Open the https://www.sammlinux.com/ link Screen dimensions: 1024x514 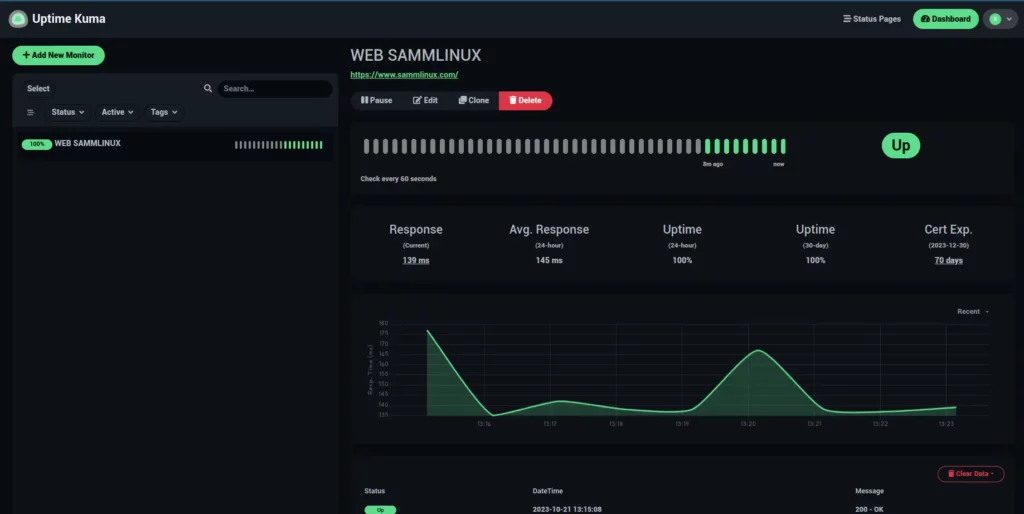coord(404,74)
